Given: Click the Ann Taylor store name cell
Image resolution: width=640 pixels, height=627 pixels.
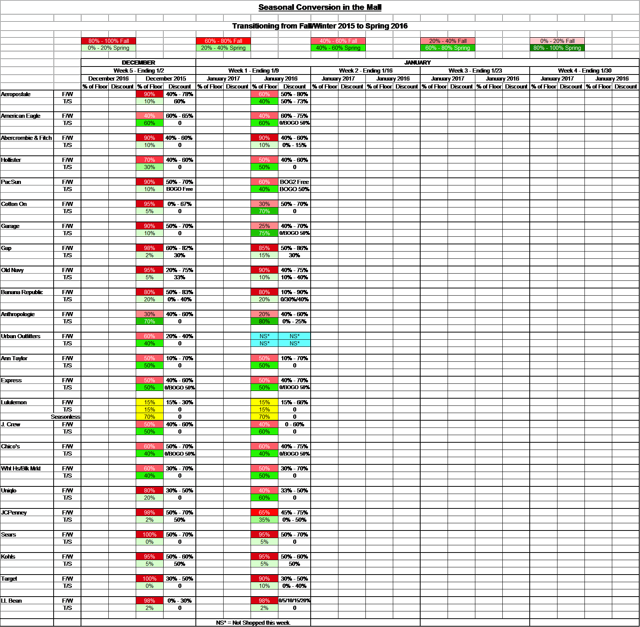Looking at the screenshot, I should coord(27,358).
